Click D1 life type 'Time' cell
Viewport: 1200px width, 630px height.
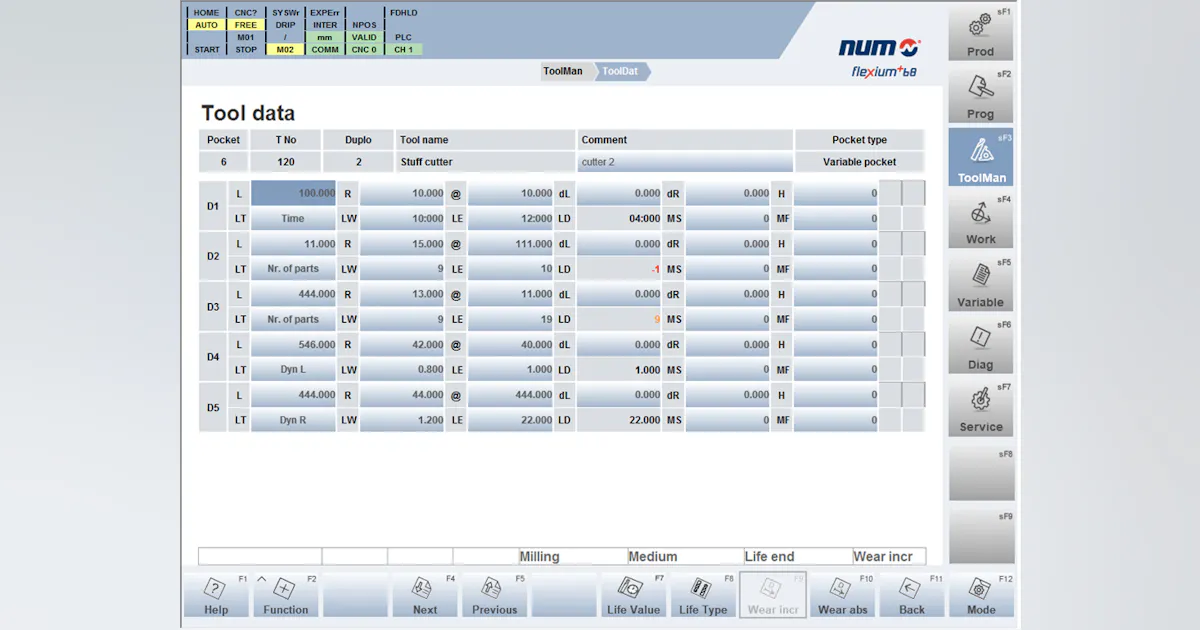pos(293,218)
